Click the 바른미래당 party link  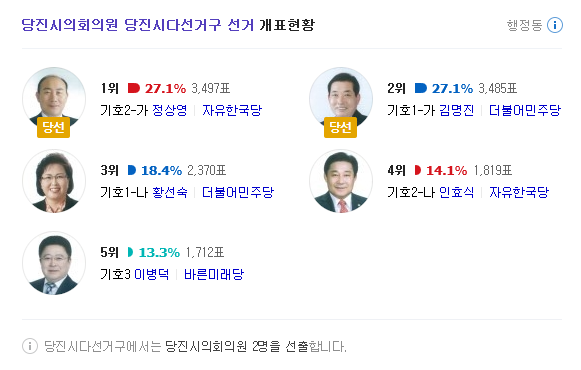point(214,274)
